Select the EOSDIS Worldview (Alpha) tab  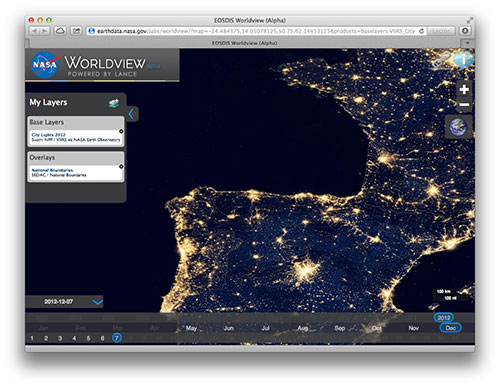tap(244, 43)
